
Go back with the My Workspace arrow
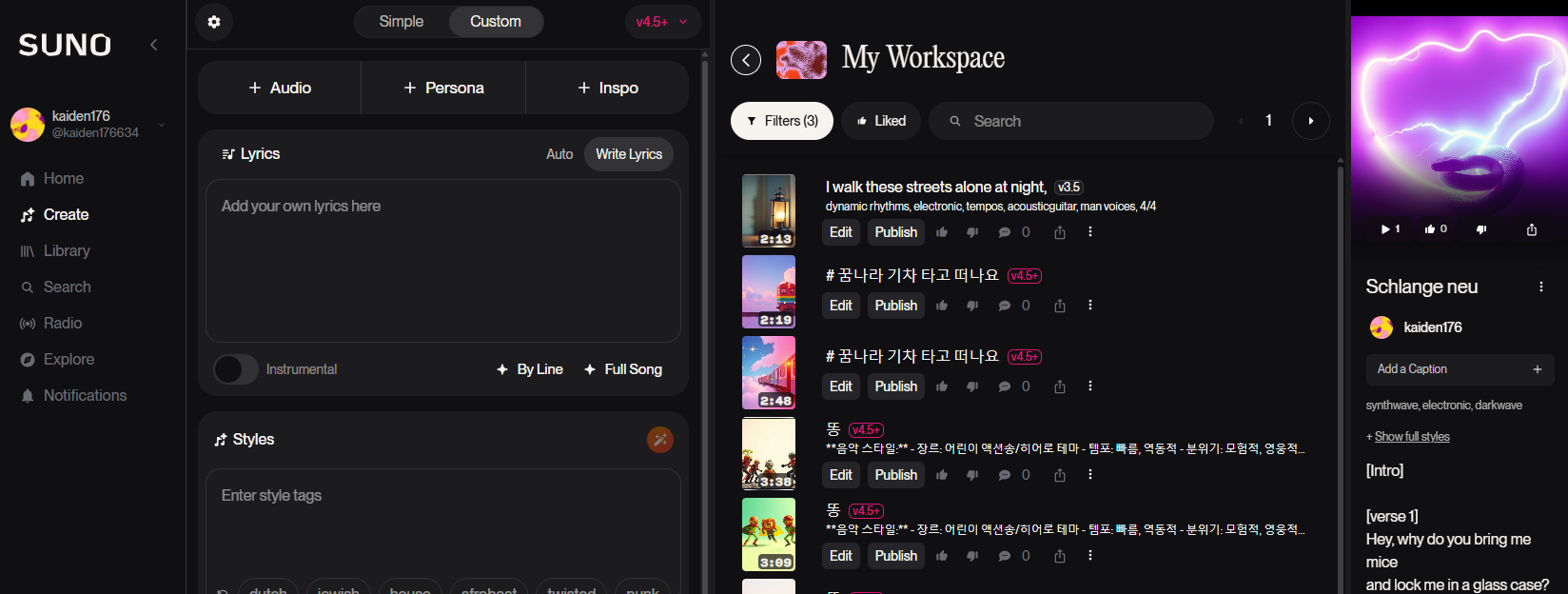(746, 60)
